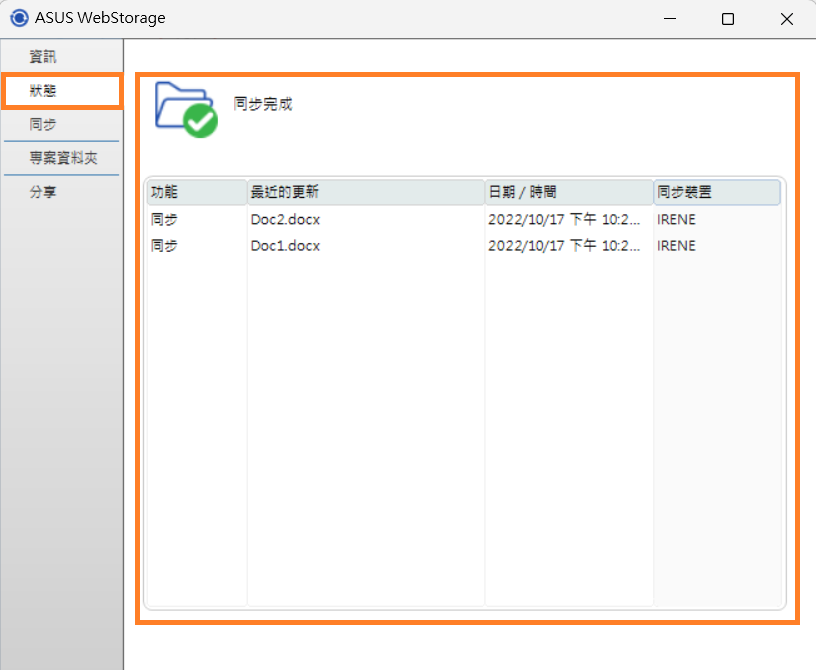Open the 資訊 tab in sidebar
Viewport: 816px width, 670px height.
tap(61, 57)
